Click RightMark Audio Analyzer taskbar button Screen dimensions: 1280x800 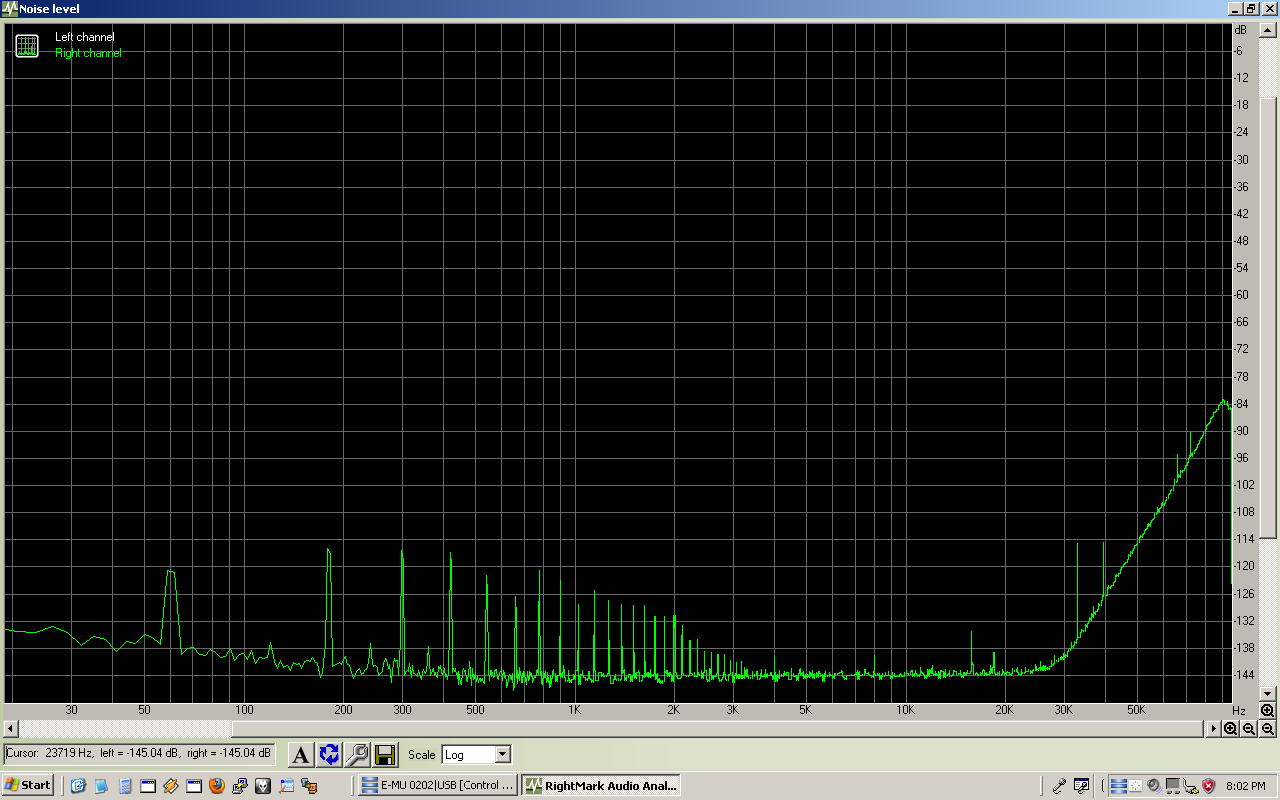[600, 785]
